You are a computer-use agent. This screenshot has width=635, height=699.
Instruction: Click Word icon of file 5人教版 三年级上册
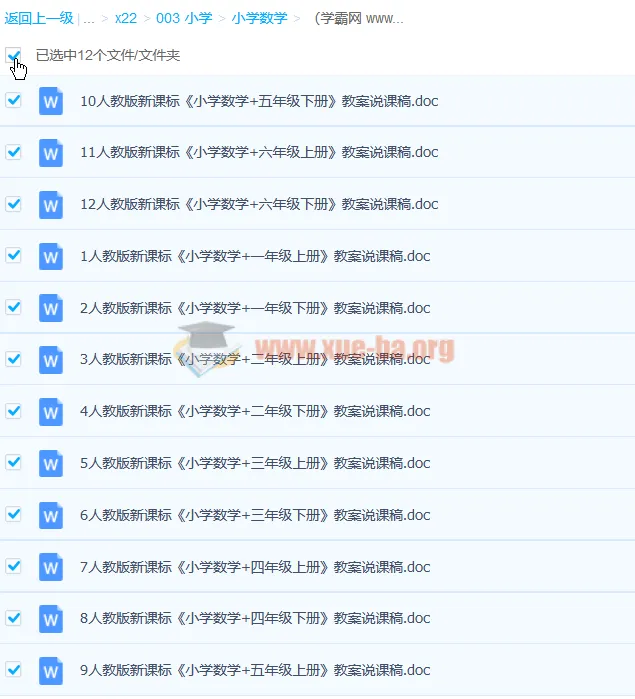pos(50,463)
